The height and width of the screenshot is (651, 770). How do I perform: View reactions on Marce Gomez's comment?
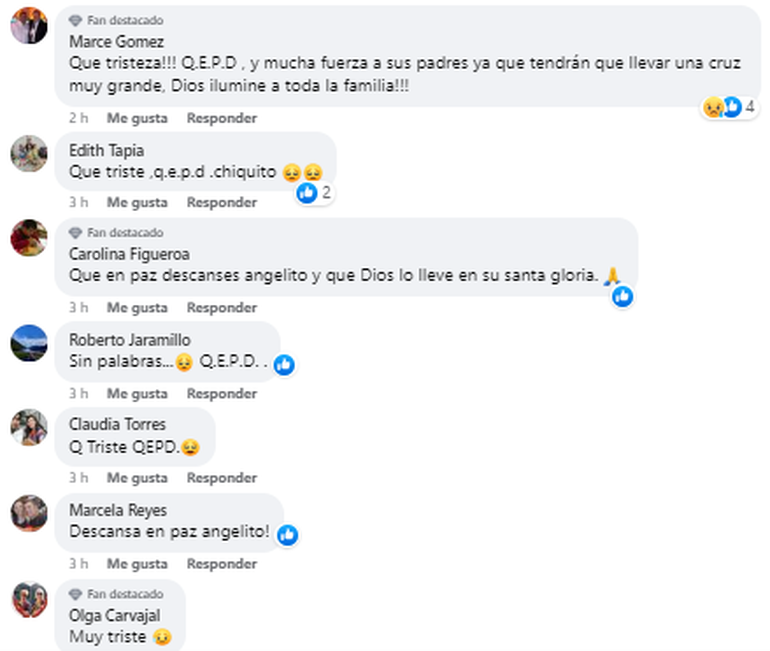click(730, 107)
